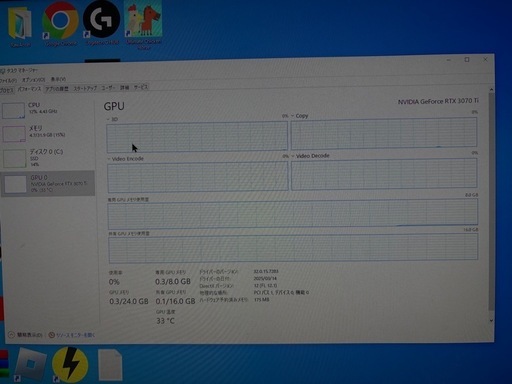This screenshot has width=512, height=384.
Task: Click the 簡易表示(D) button
Action: point(25,334)
